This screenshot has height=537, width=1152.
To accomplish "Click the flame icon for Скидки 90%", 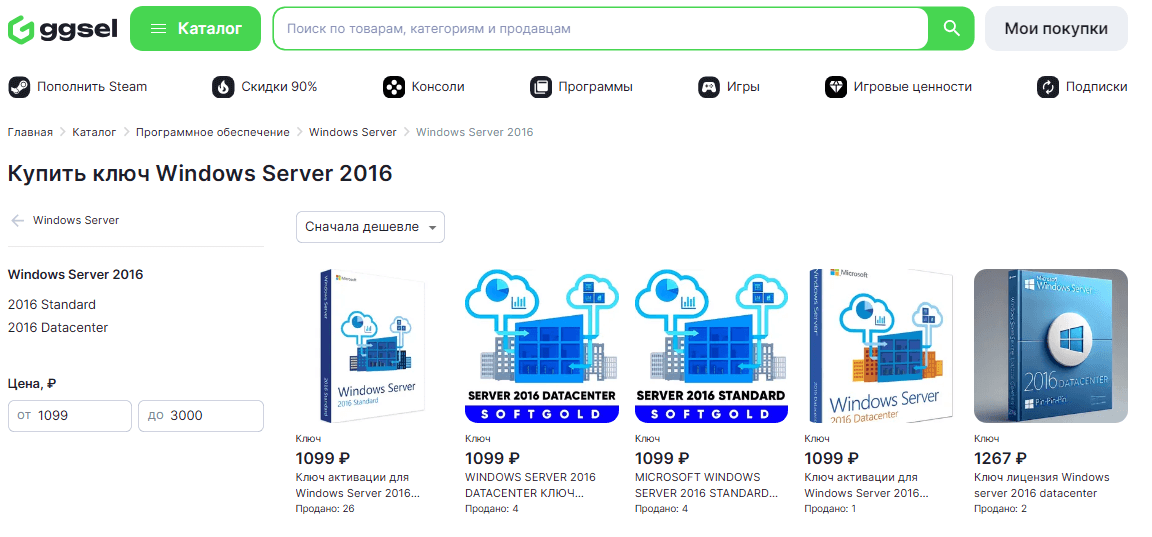I will coord(223,87).
